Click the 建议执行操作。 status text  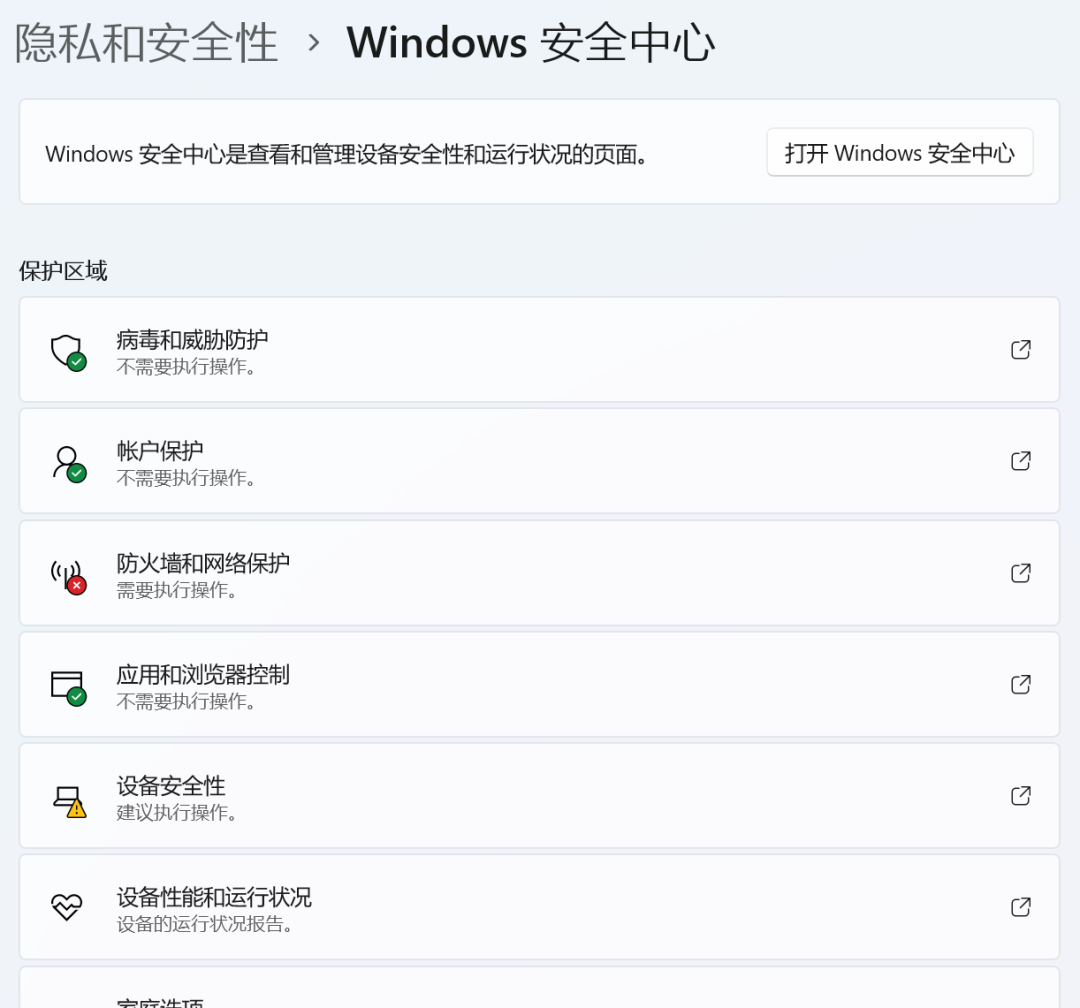[176, 813]
